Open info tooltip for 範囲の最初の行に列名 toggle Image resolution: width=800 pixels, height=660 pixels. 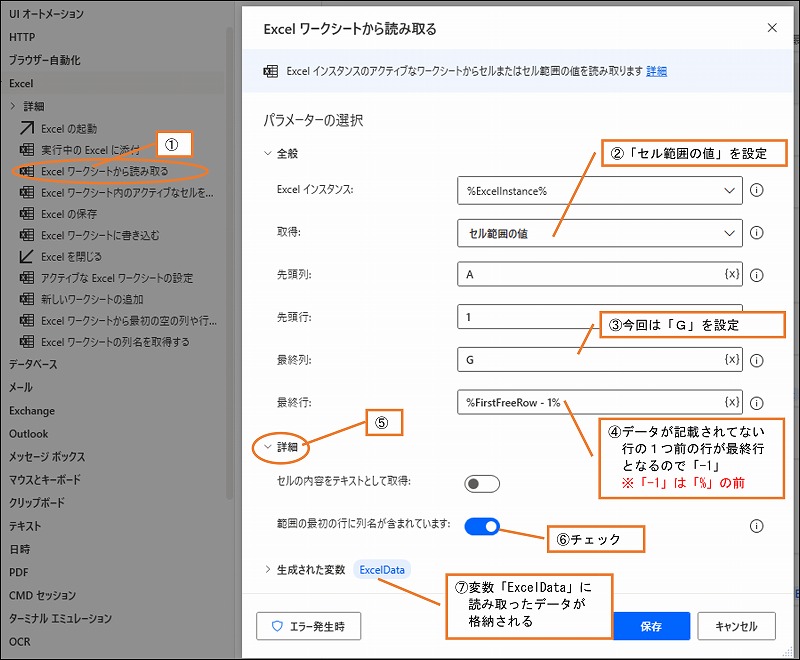[757, 526]
